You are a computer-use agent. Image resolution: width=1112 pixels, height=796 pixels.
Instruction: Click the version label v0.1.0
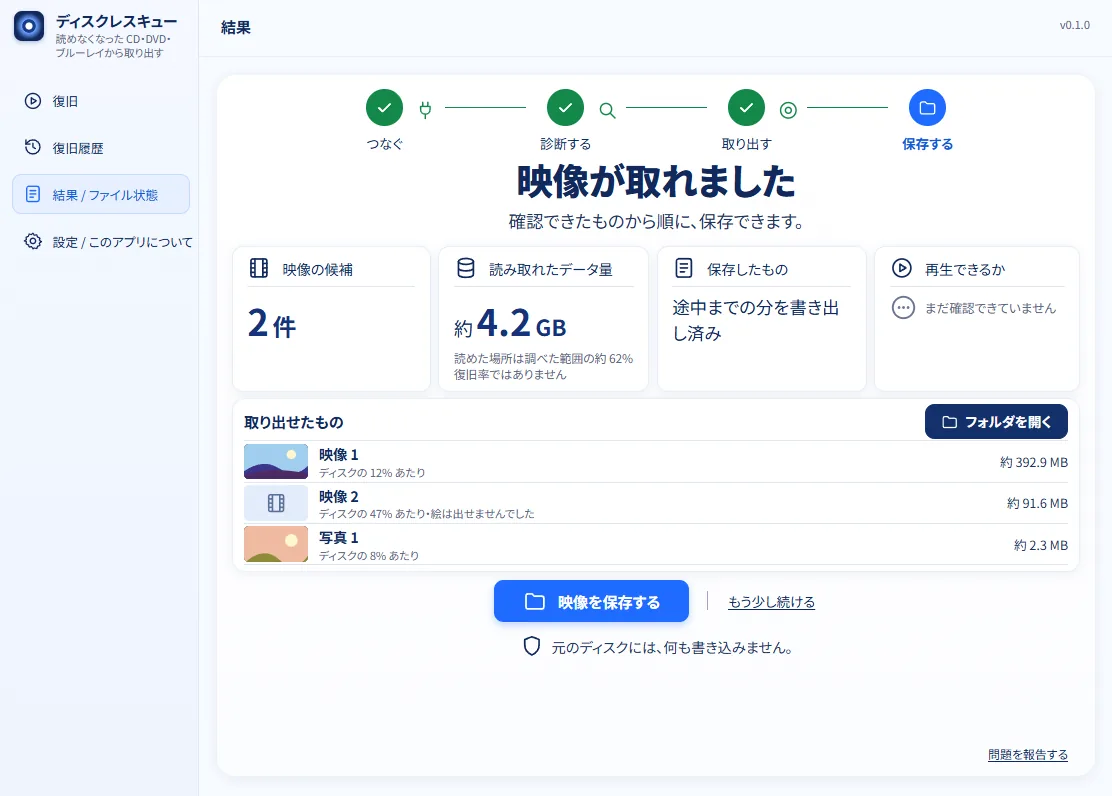click(x=1074, y=25)
